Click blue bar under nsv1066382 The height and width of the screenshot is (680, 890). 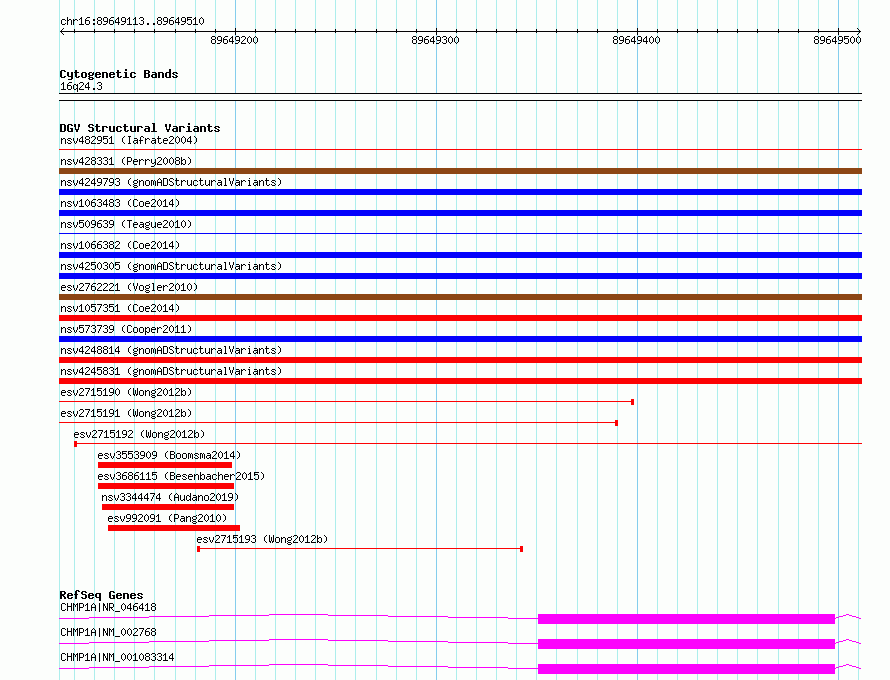tap(460, 255)
